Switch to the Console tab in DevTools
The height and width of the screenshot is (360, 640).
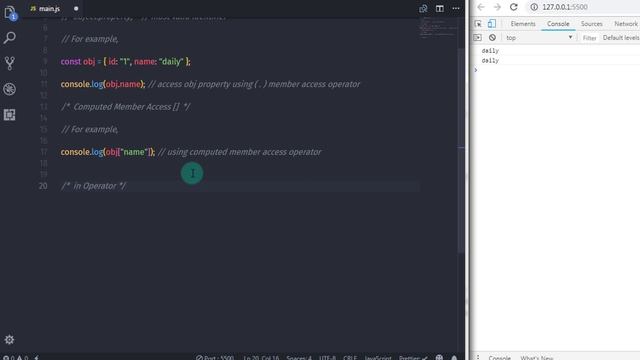click(558, 24)
